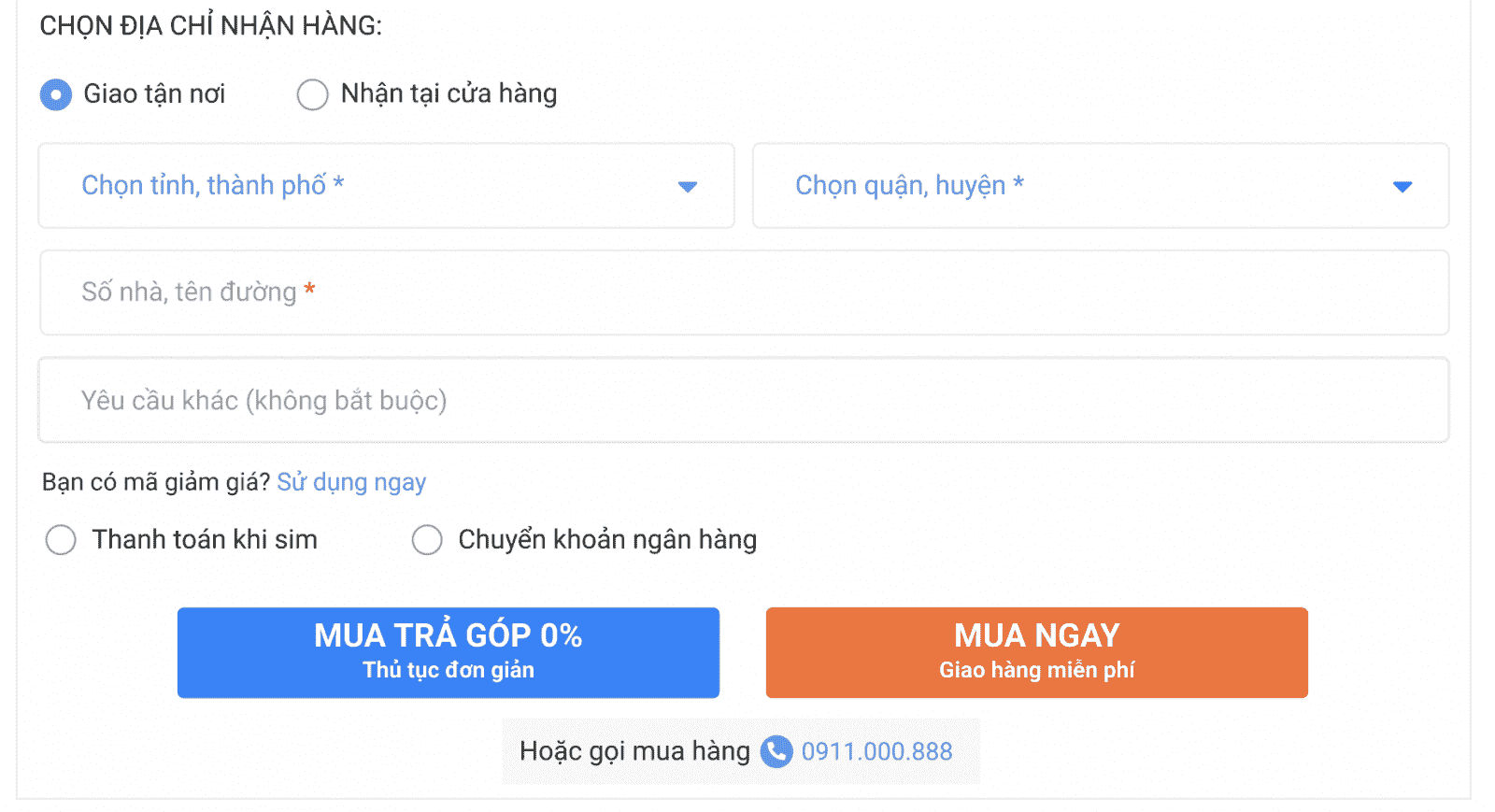Open the "Chọn quận, huyện" dropdown
Viewport: 1495px width, 812px height.
[1084, 186]
